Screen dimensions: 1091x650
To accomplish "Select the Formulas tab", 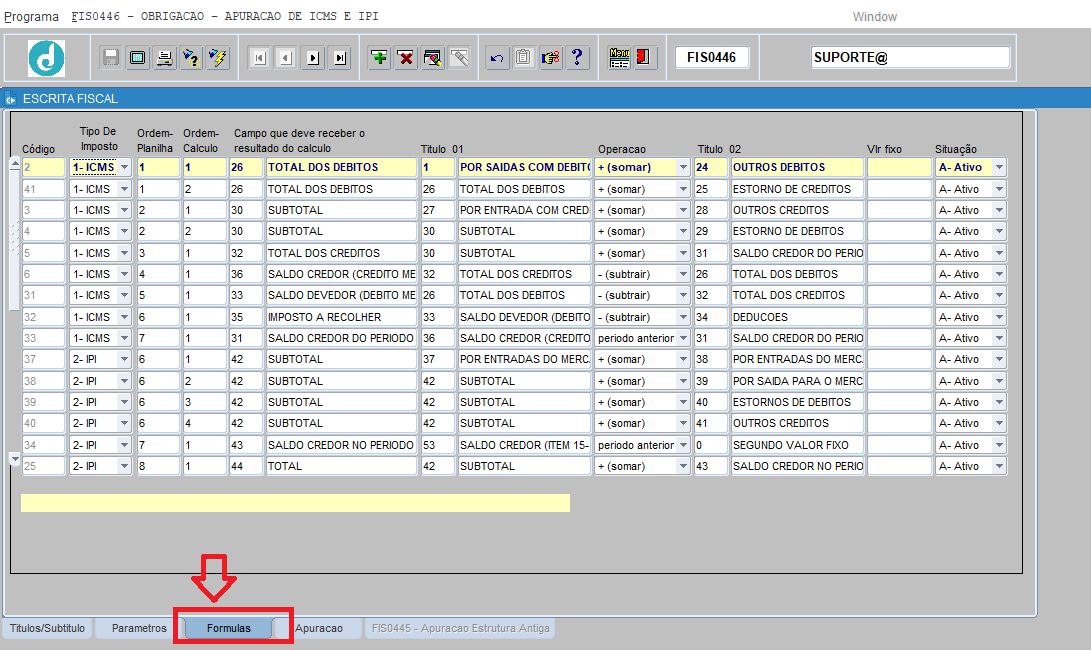I will pos(228,628).
